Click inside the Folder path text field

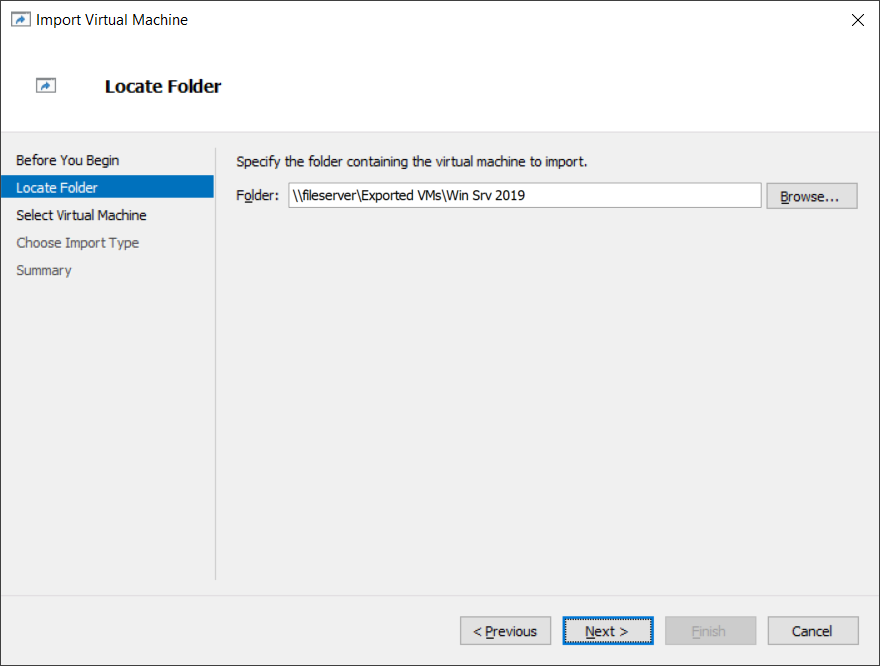(x=524, y=196)
